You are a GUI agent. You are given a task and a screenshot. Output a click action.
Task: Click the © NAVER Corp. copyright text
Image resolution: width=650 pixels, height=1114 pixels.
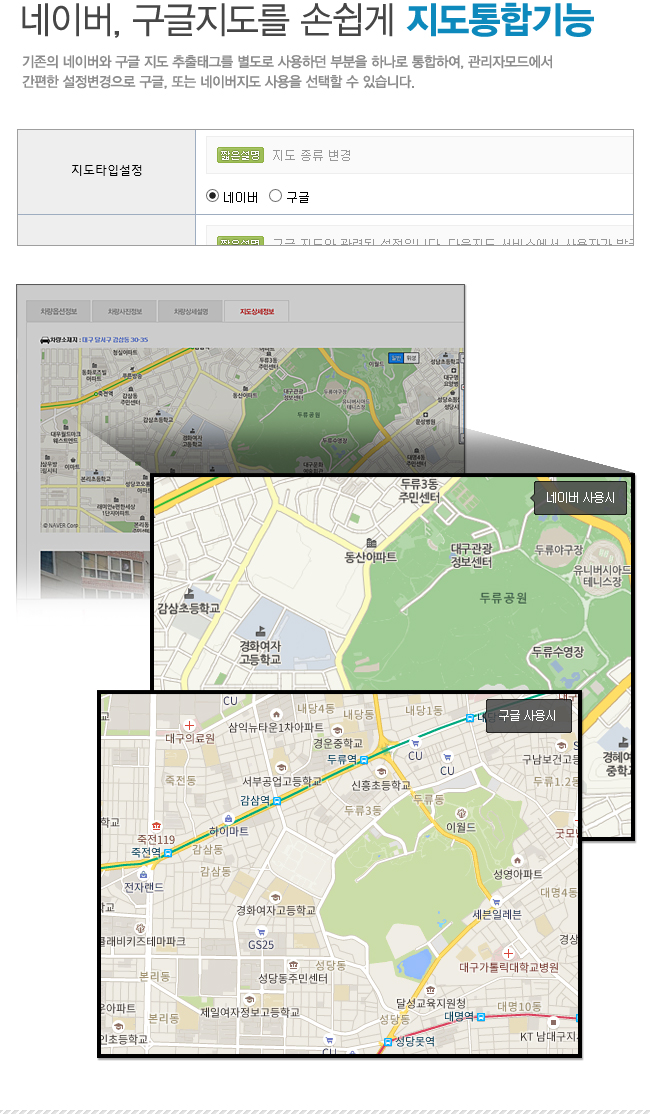[60, 526]
